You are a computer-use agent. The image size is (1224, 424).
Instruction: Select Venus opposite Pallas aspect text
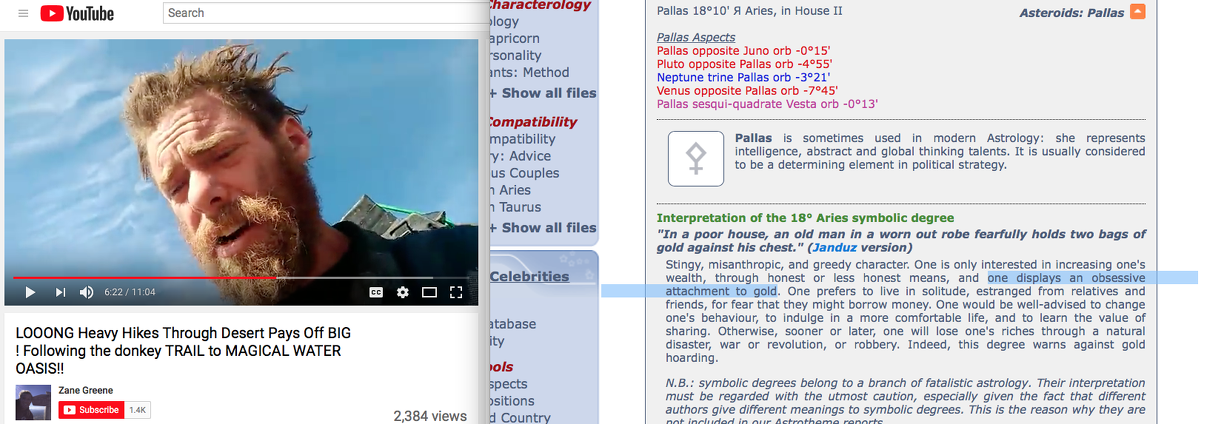pos(745,90)
